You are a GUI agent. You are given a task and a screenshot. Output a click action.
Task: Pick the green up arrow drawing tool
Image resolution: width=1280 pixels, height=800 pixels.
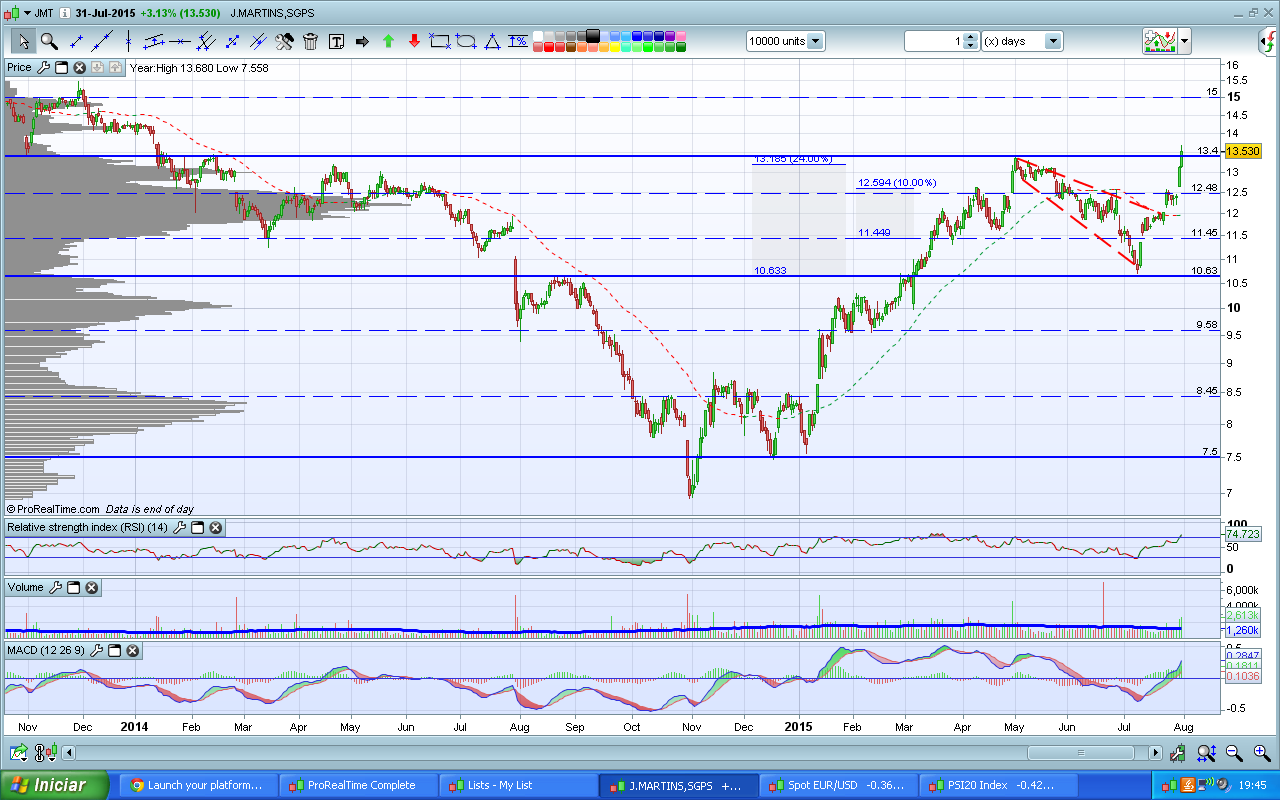coord(388,41)
